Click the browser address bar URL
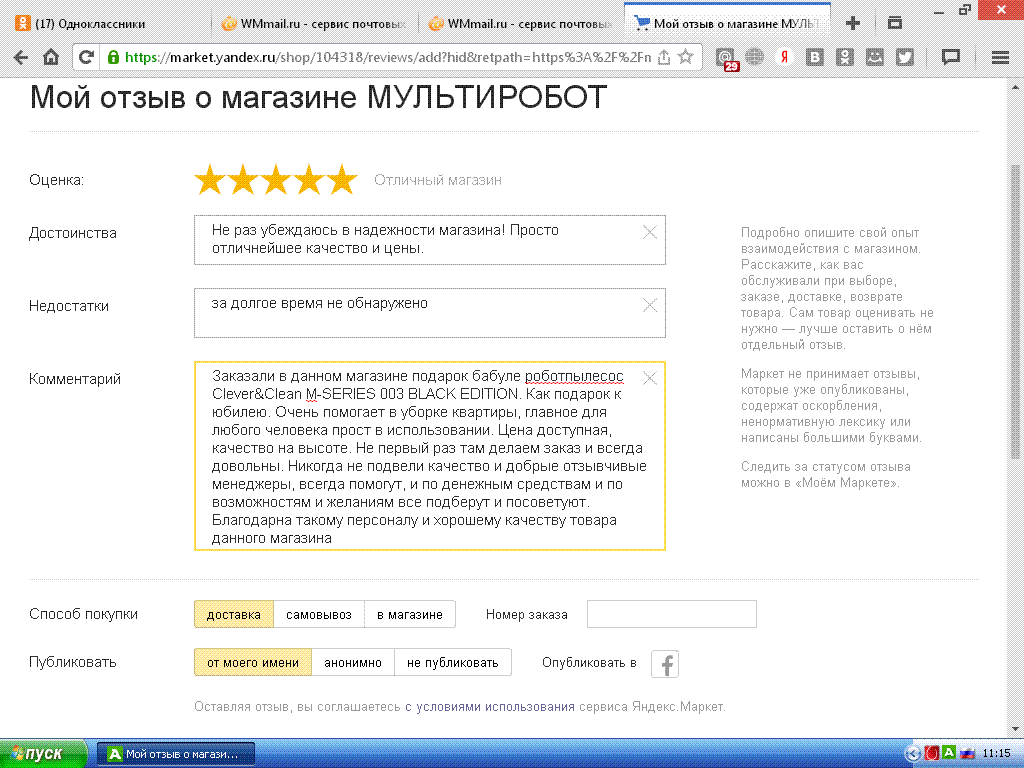 (388, 57)
